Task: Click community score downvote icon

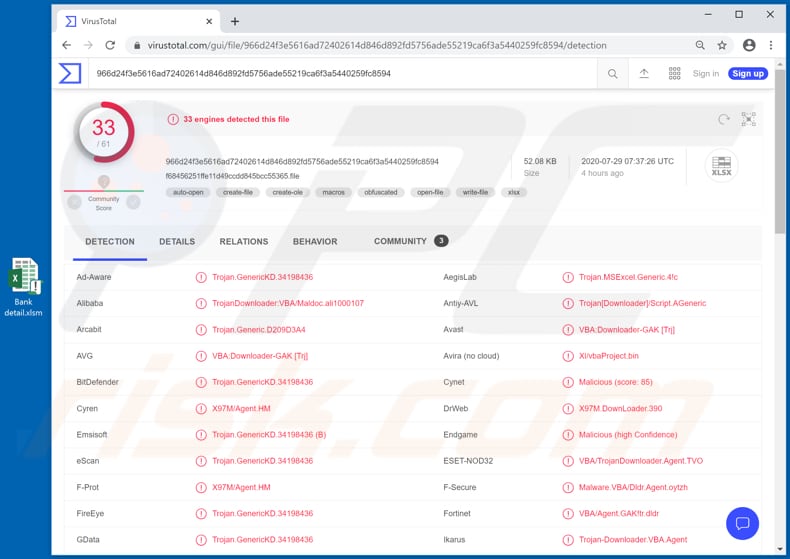Action: 74,202
